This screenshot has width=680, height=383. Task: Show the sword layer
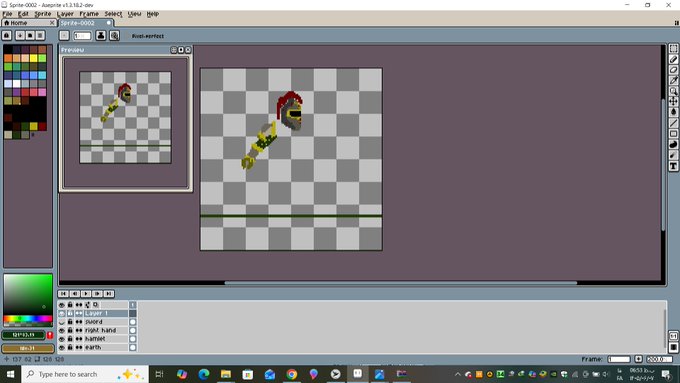click(62, 322)
